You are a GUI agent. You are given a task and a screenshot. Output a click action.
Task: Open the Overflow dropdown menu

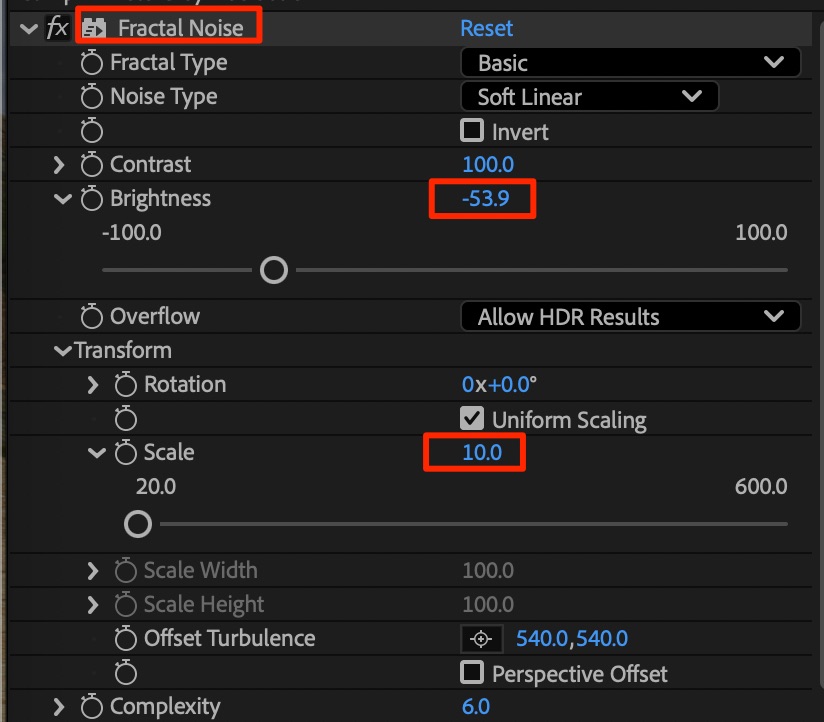click(x=630, y=317)
